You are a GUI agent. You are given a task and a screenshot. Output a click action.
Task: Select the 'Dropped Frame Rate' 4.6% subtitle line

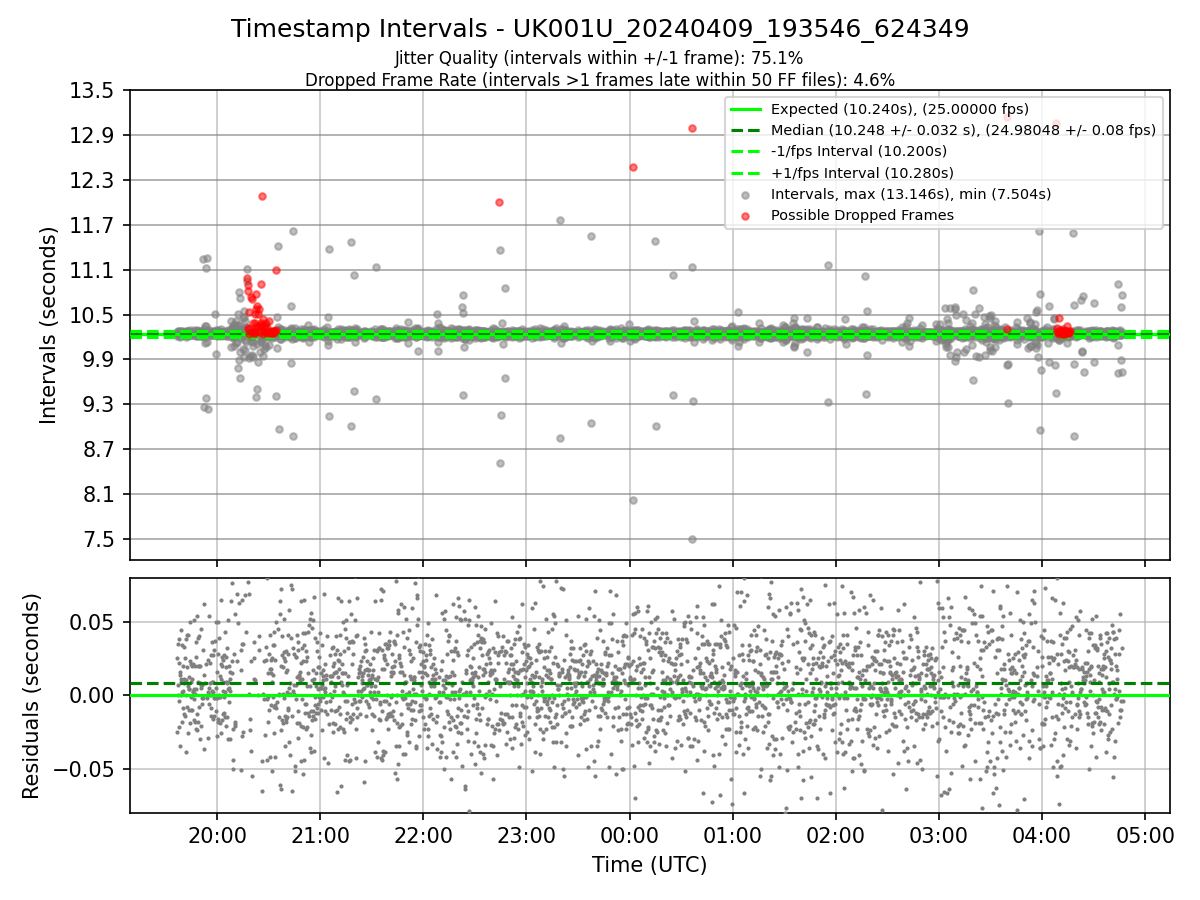pyautogui.click(x=600, y=79)
